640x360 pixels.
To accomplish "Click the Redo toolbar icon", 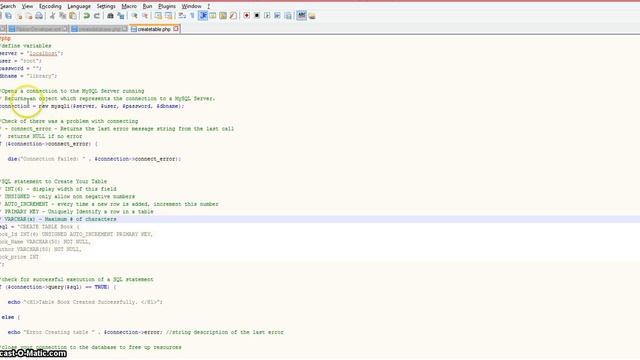I will click(97, 16).
